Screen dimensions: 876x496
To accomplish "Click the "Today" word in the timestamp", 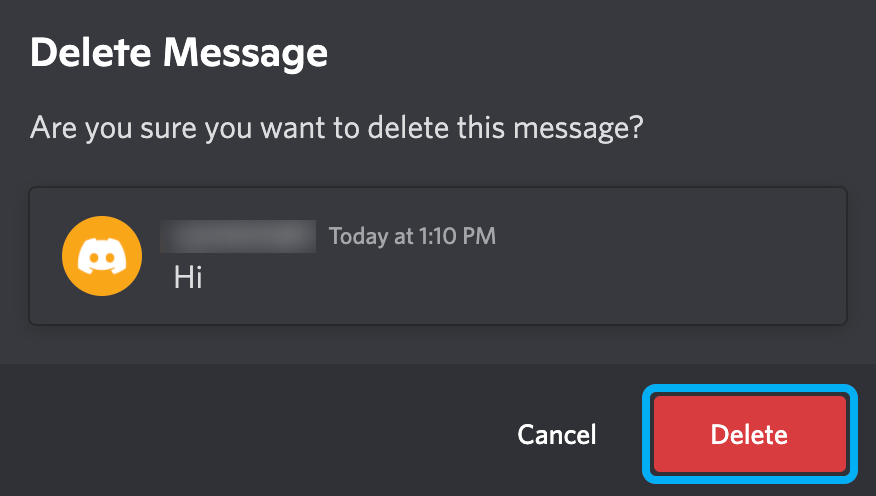I will [x=357, y=237].
